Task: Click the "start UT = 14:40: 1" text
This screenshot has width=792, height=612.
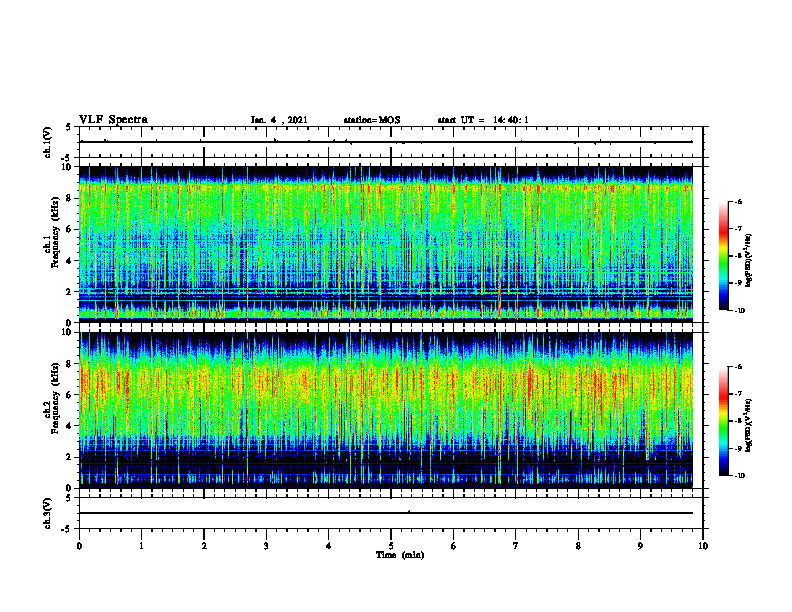Action: [483, 120]
